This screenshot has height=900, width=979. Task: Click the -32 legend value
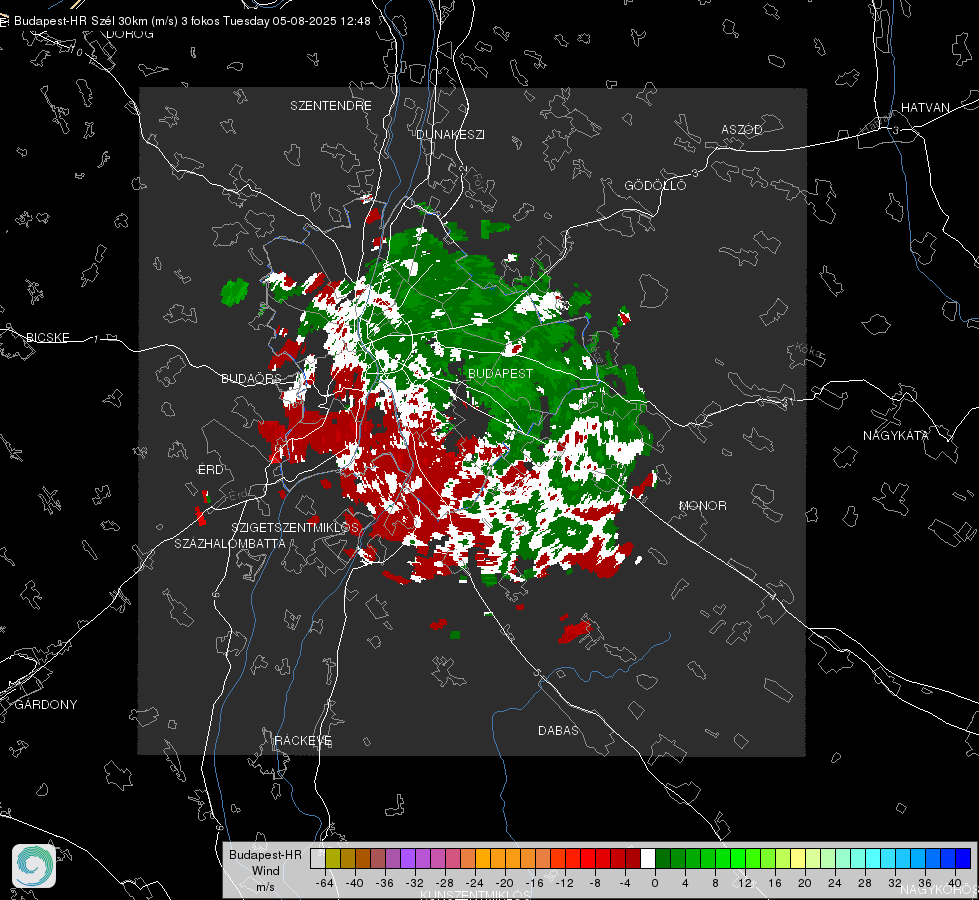415,883
